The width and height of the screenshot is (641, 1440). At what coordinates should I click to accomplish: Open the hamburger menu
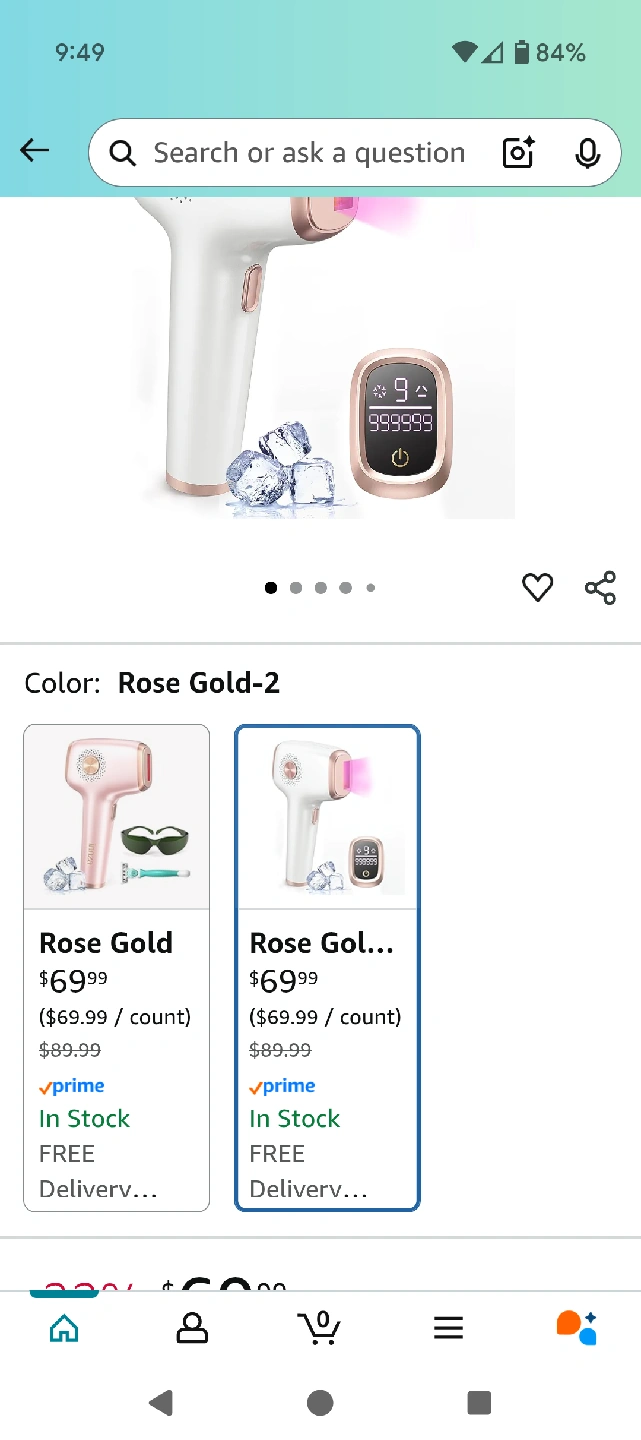tap(448, 1328)
